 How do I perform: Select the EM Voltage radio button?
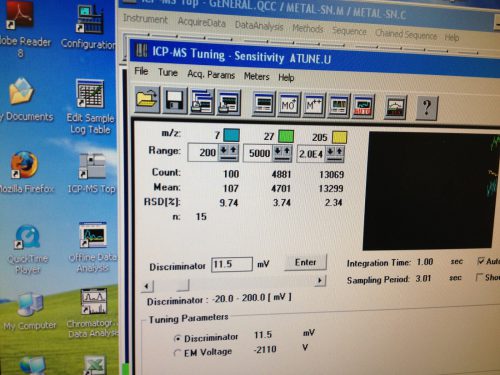(x=178, y=353)
